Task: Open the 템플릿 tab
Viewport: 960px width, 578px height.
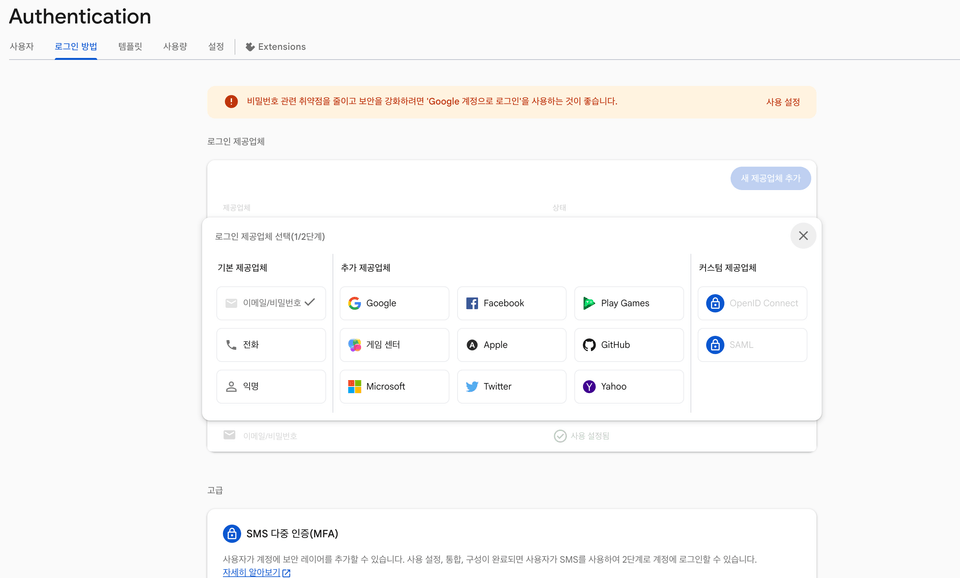Action: tap(130, 47)
